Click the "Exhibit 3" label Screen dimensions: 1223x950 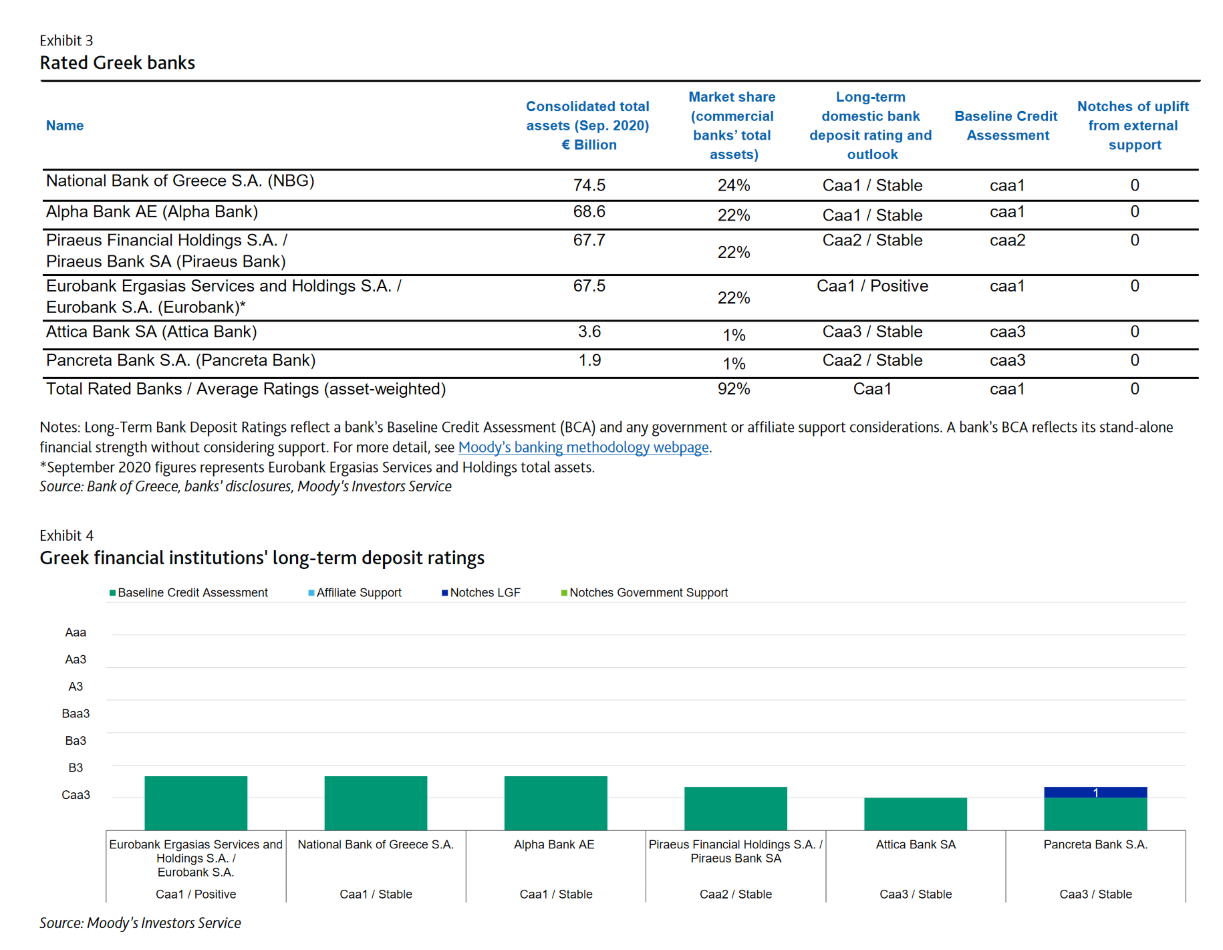[x=66, y=40]
